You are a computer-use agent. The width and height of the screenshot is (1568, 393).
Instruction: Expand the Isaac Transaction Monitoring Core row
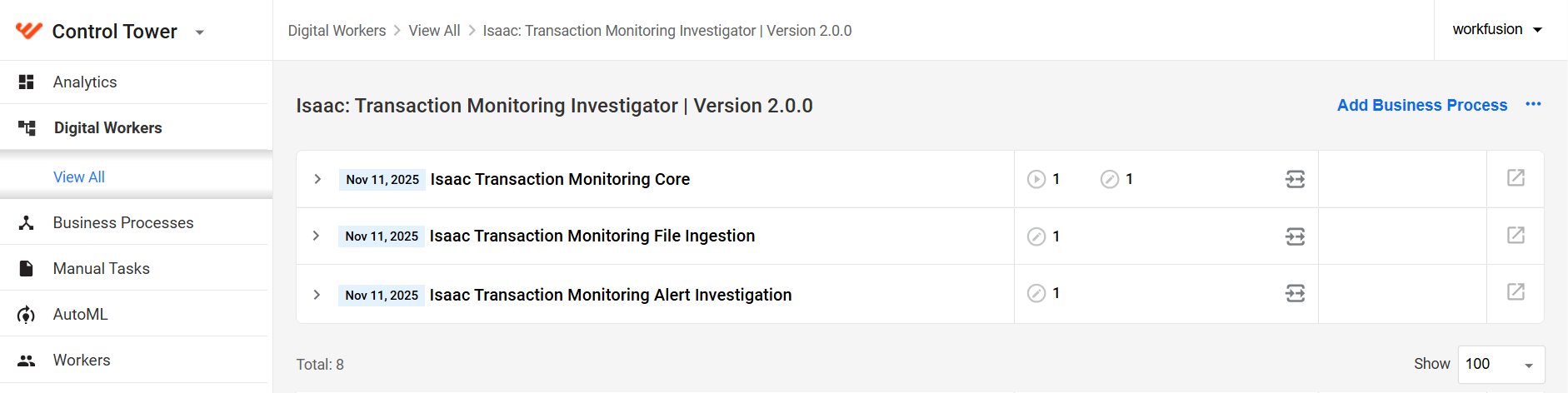[x=317, y=179]
